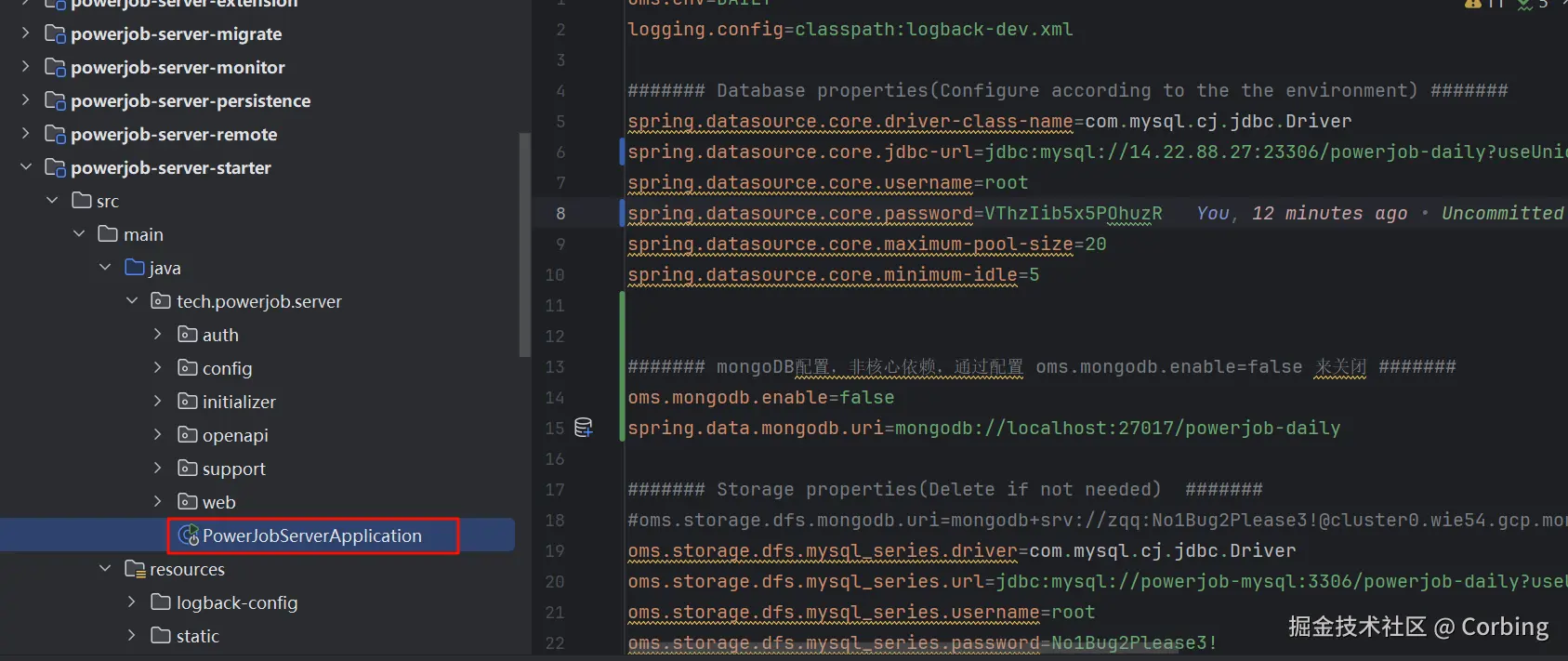Screen dimensions: 1568x661
Task: Click line number 13 in the gutter
Action: 555,366
